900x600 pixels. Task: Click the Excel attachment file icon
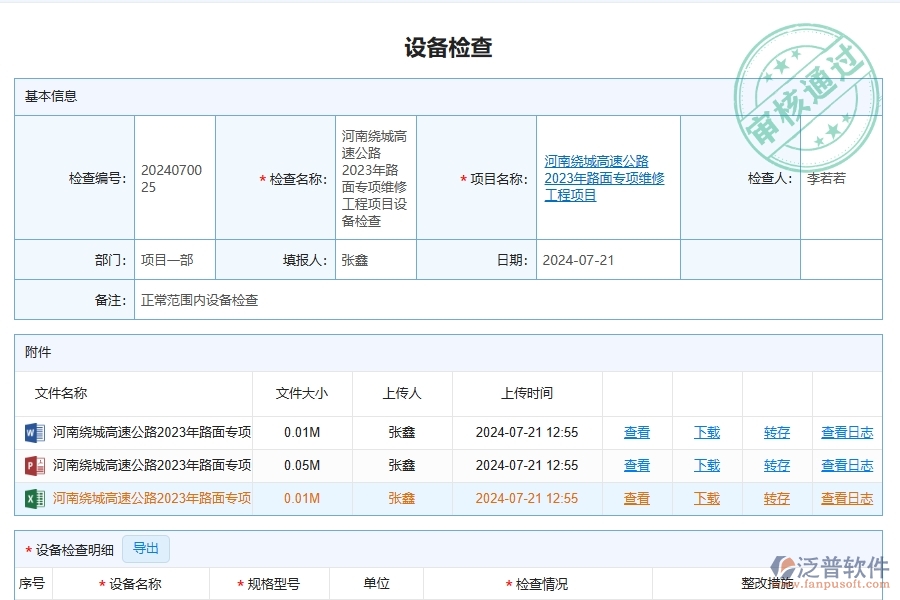pos(31,498)
